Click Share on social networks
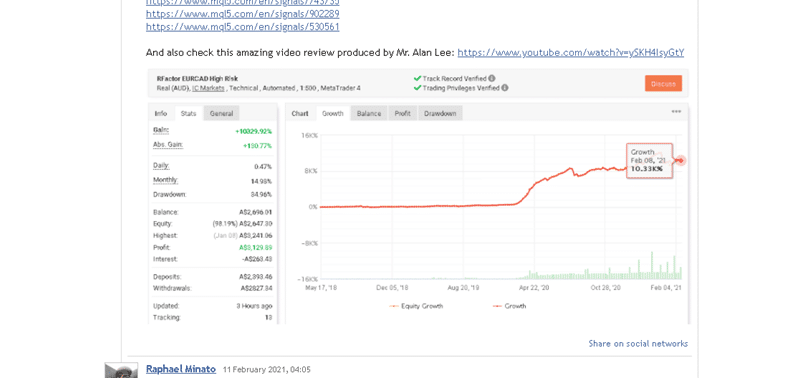 click(638, 344)
